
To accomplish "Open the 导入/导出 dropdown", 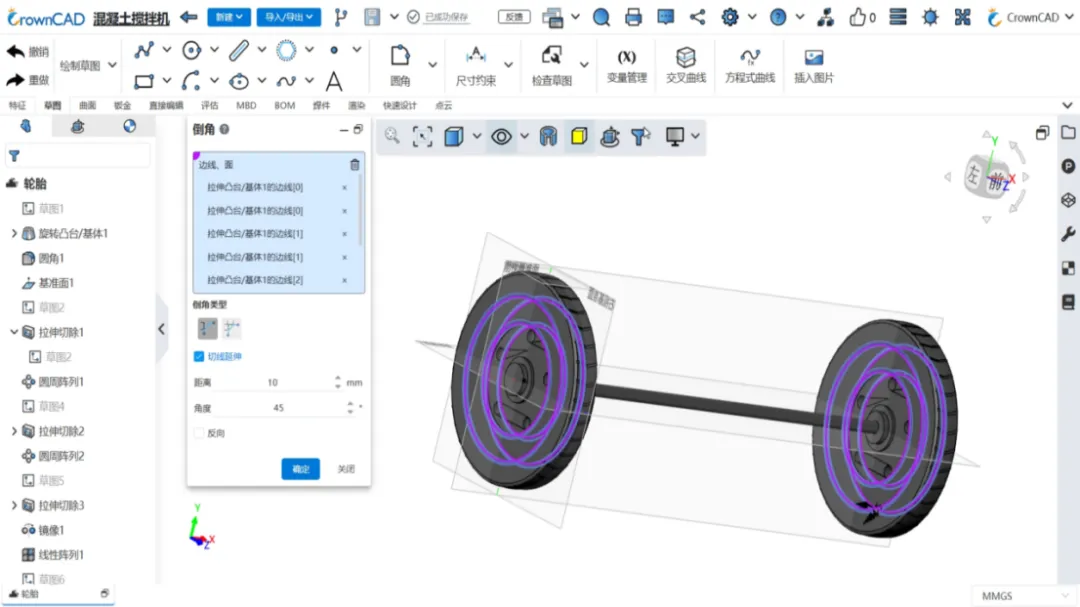I will 289,17.
